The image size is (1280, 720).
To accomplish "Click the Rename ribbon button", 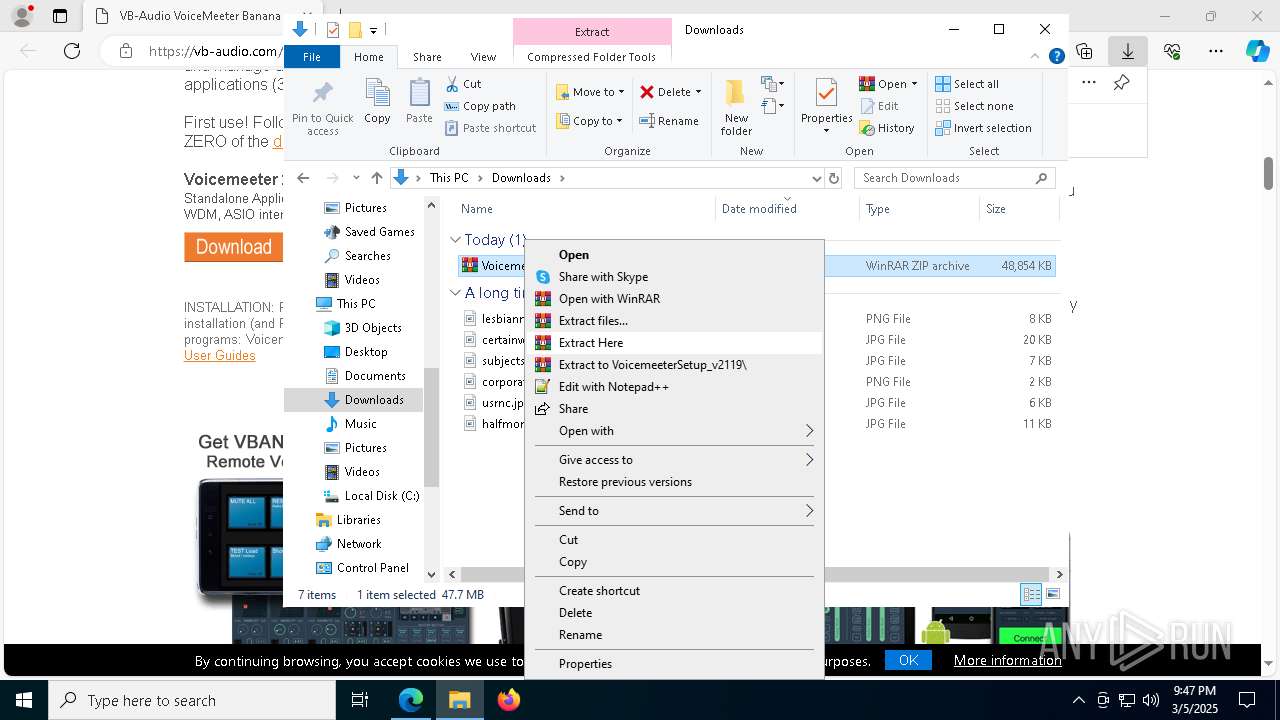I will (669, 121).
